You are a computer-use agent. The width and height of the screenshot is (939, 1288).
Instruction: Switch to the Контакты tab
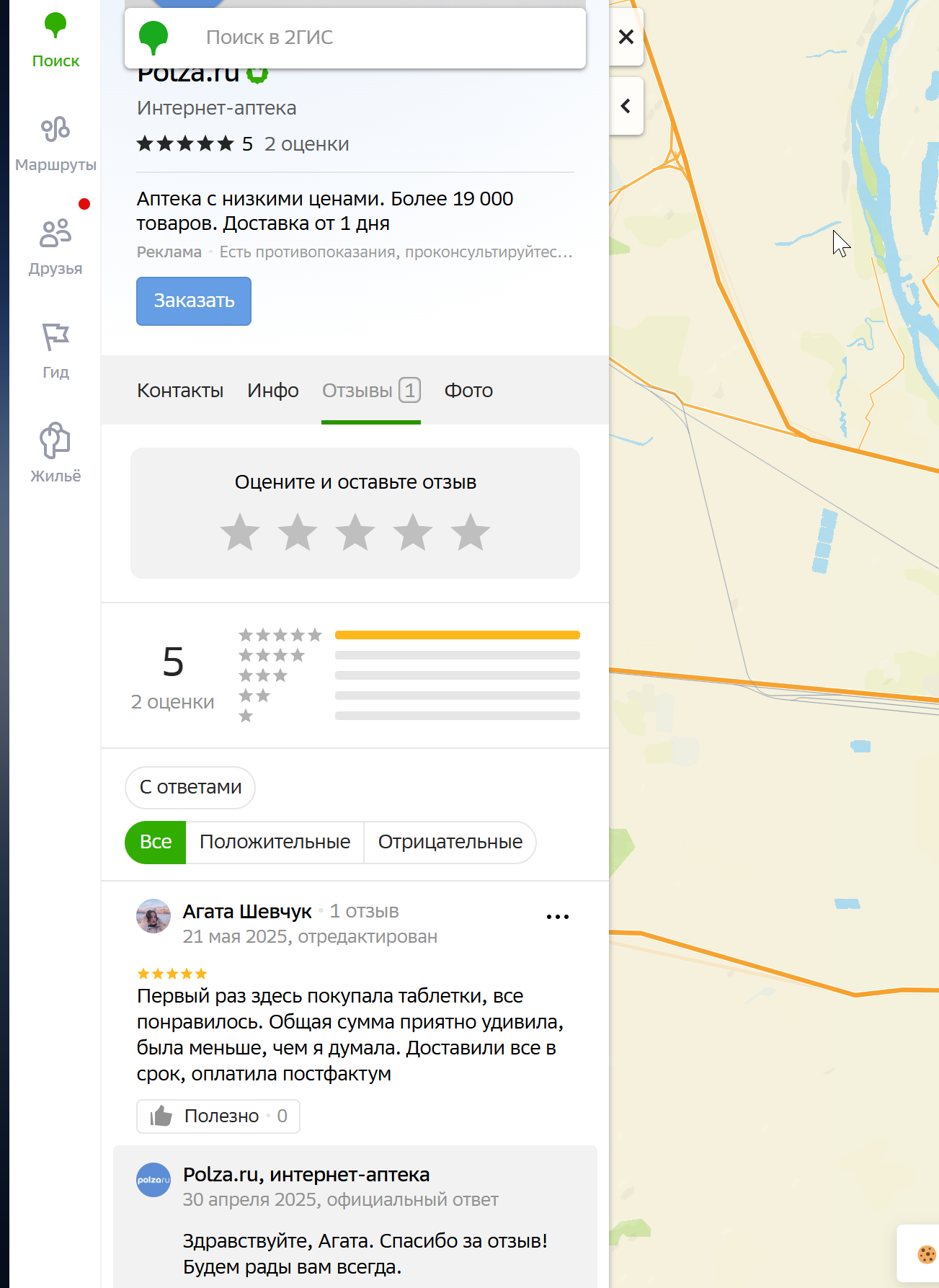(x=180, y=391)
